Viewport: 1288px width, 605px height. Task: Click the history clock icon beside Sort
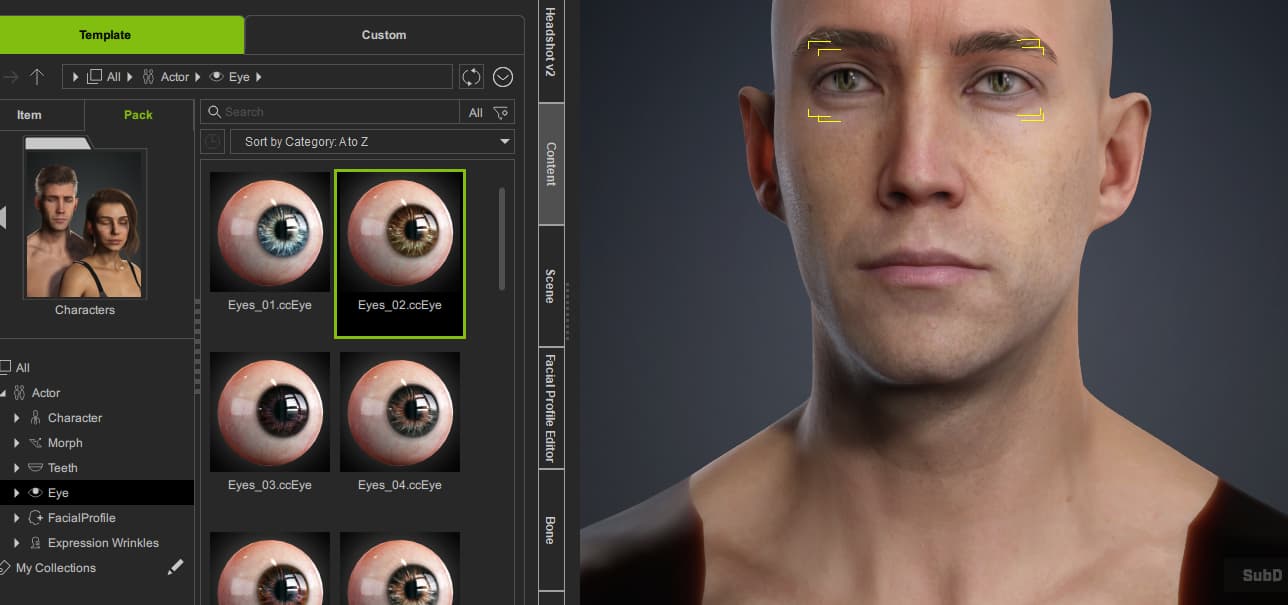[x=212, y=142]
